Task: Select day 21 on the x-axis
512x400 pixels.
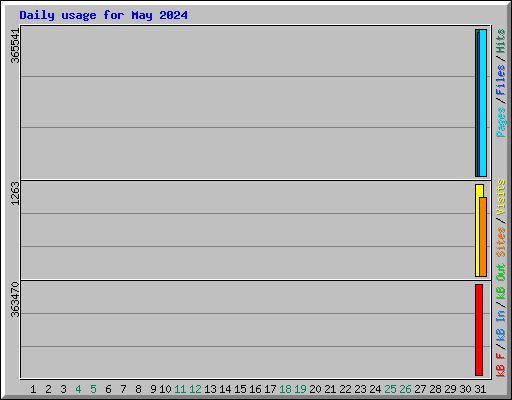Action: pos(330,389)
